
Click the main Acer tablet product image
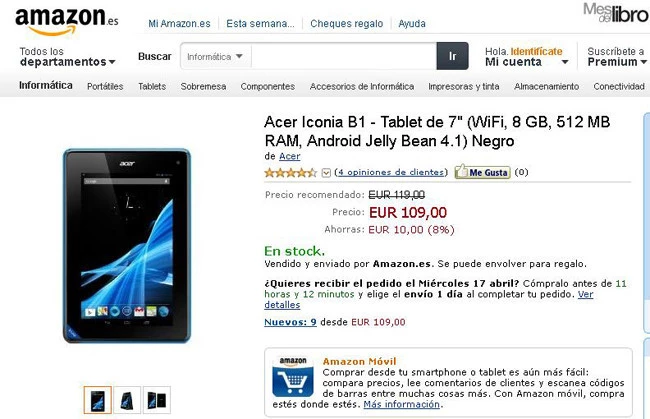(127, 245)
